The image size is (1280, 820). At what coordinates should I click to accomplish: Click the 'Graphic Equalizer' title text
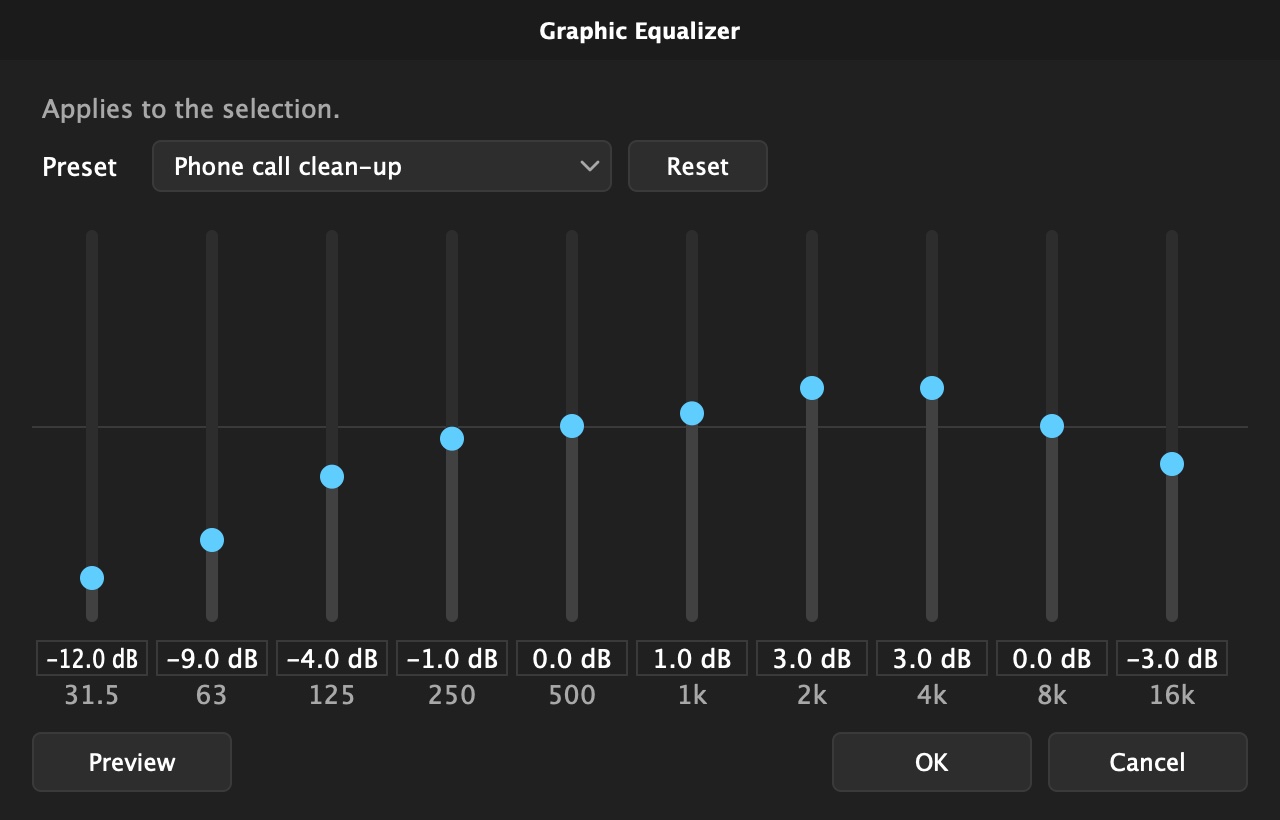[x=640, y=31]
